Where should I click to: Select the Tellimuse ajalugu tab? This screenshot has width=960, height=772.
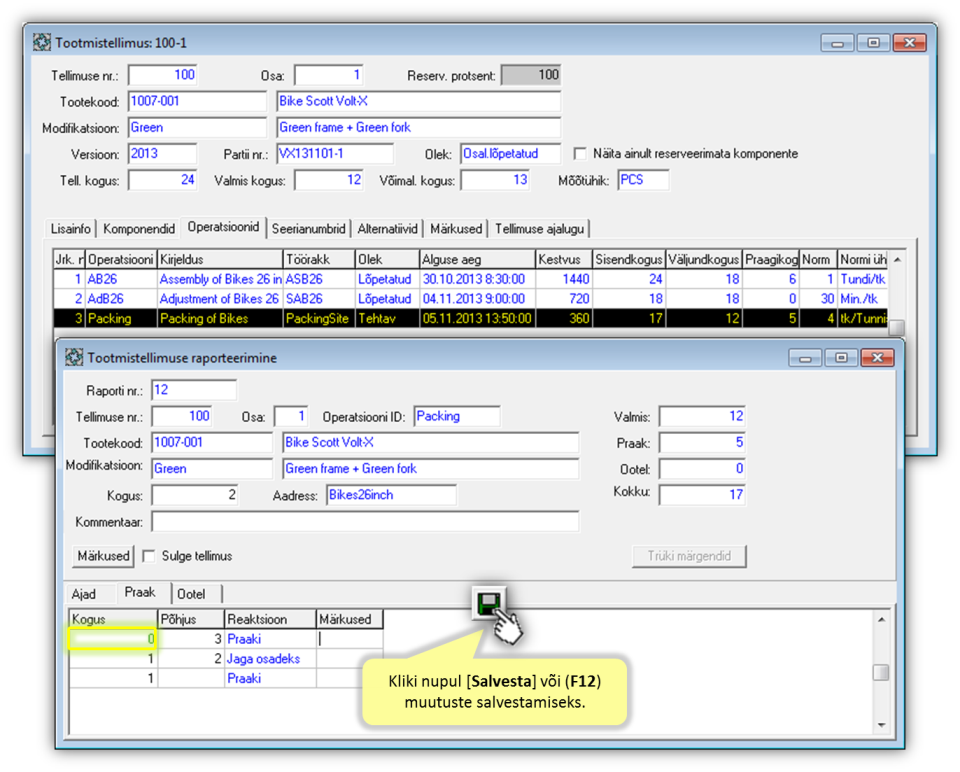[x=541, y=228]
